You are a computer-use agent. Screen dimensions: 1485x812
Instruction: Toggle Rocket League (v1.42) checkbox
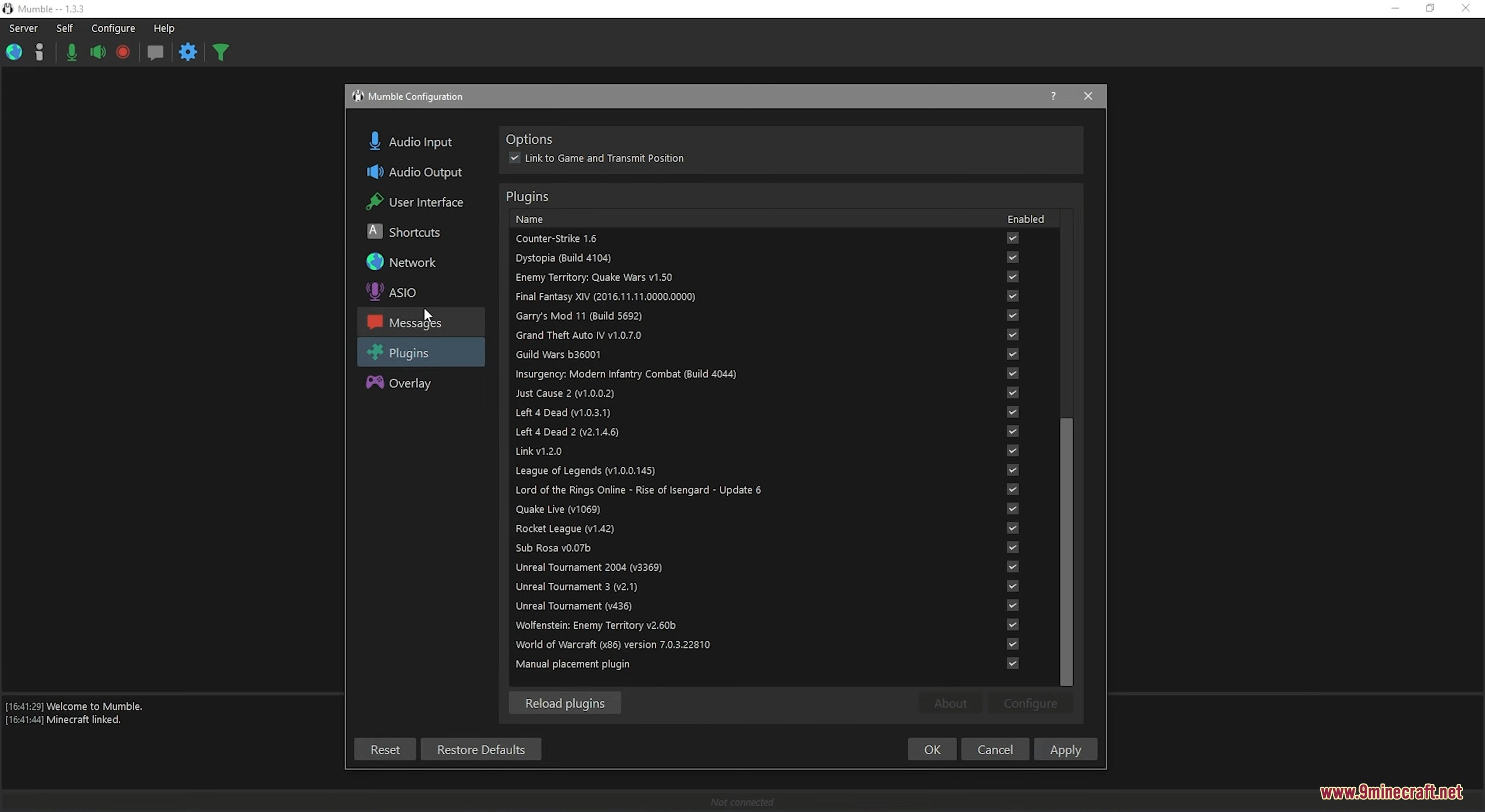coord(1013,528)
